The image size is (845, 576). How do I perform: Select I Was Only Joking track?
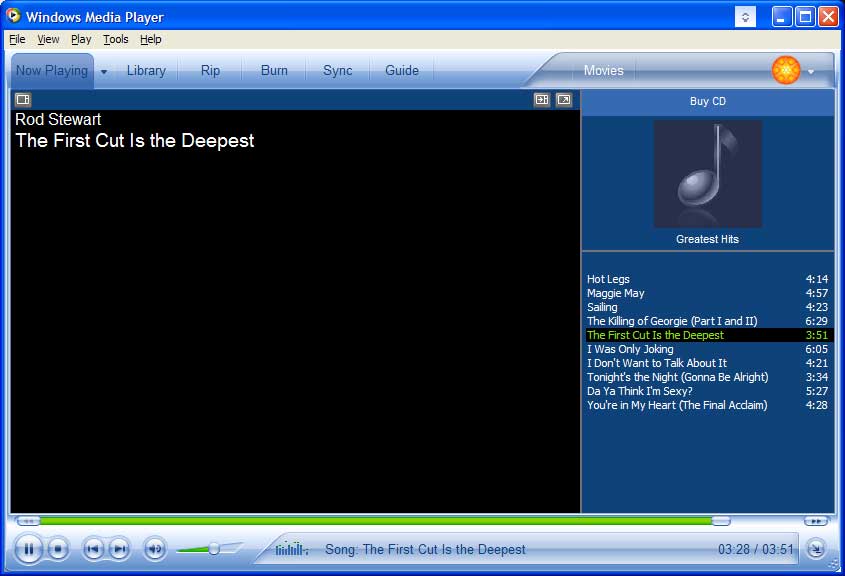708,349
